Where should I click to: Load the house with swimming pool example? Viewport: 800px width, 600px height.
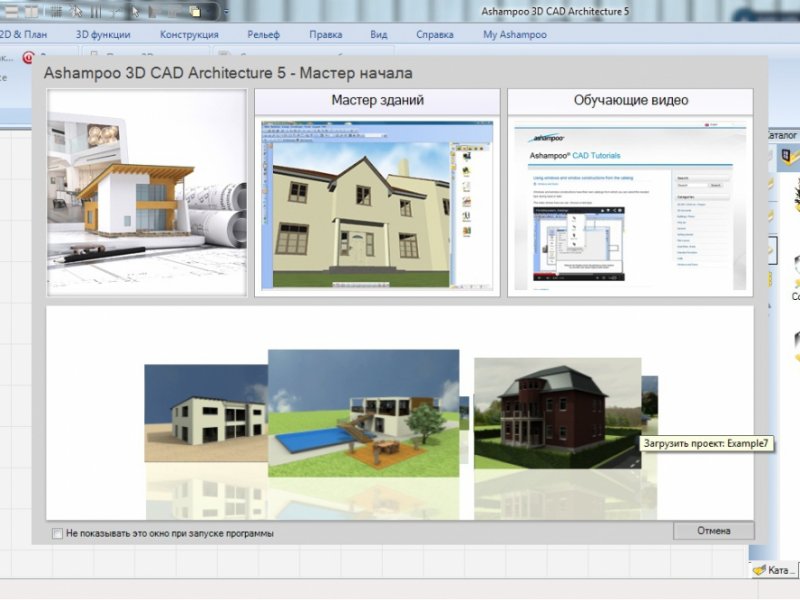click(363, 413)
